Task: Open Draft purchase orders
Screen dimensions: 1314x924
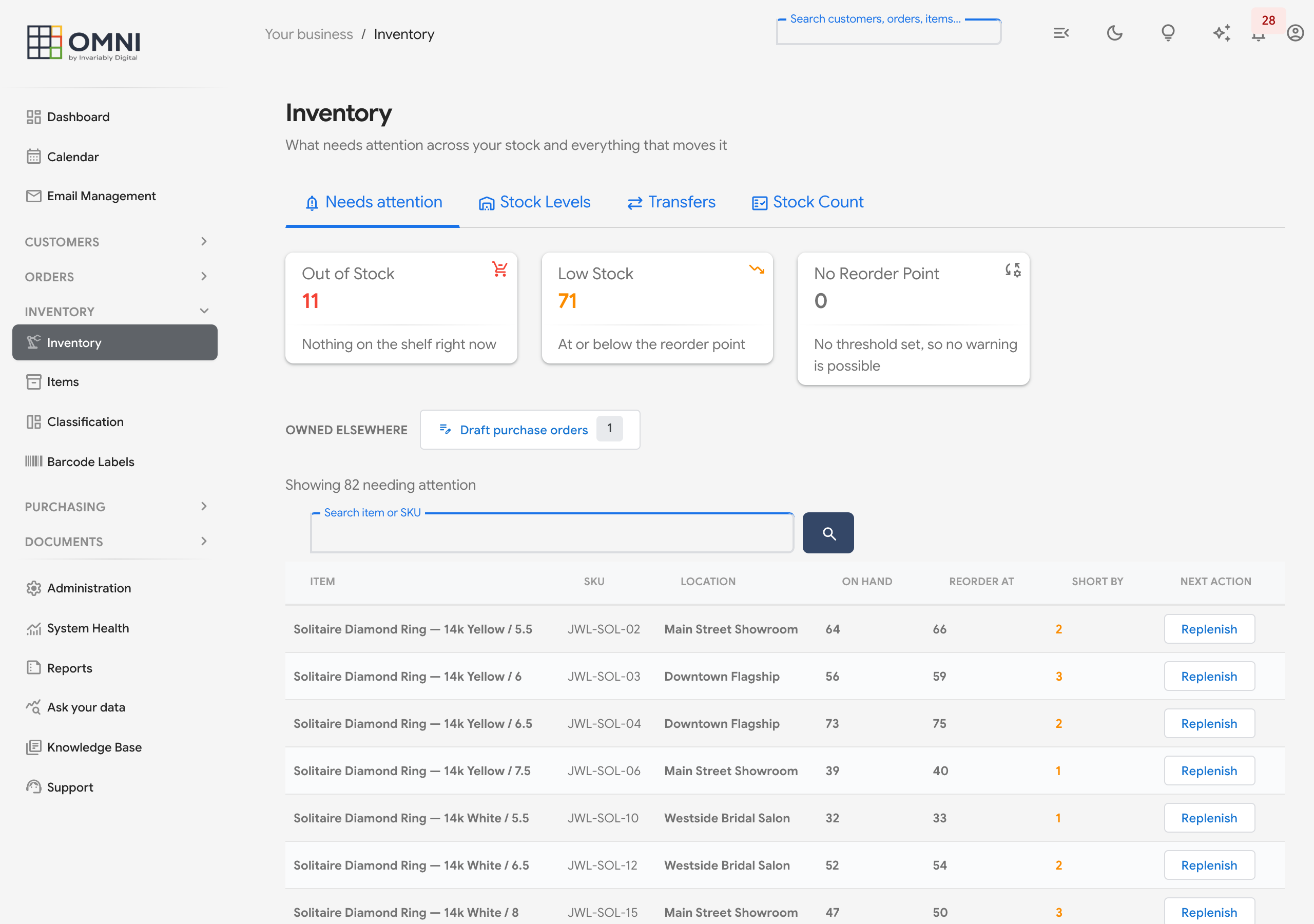Action: [x=530, y=429]
